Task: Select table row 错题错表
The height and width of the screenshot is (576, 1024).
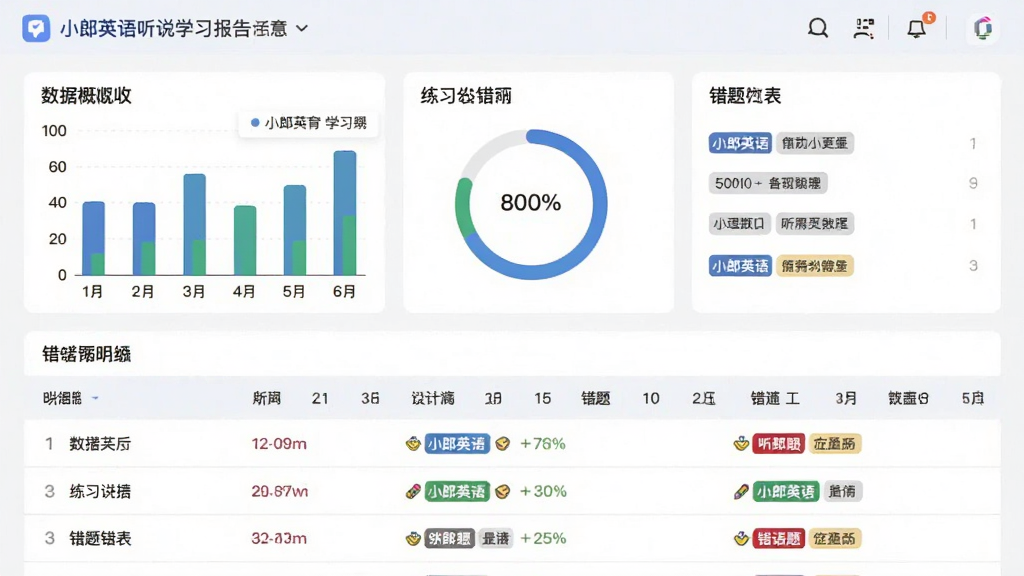Action: click(x=512, y=538)
